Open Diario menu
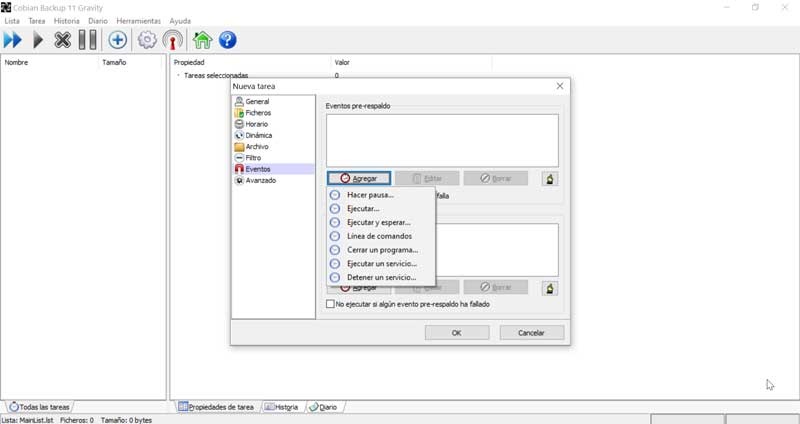 98,21
